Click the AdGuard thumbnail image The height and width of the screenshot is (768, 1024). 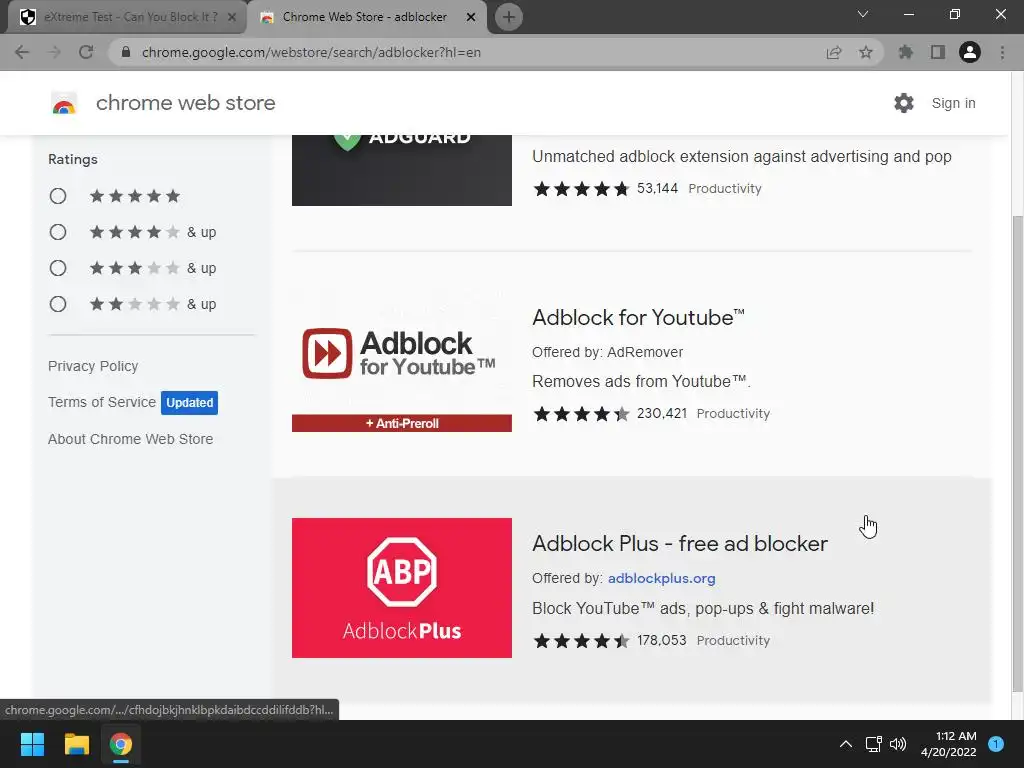pyautogui.click(x=402, y=170)
